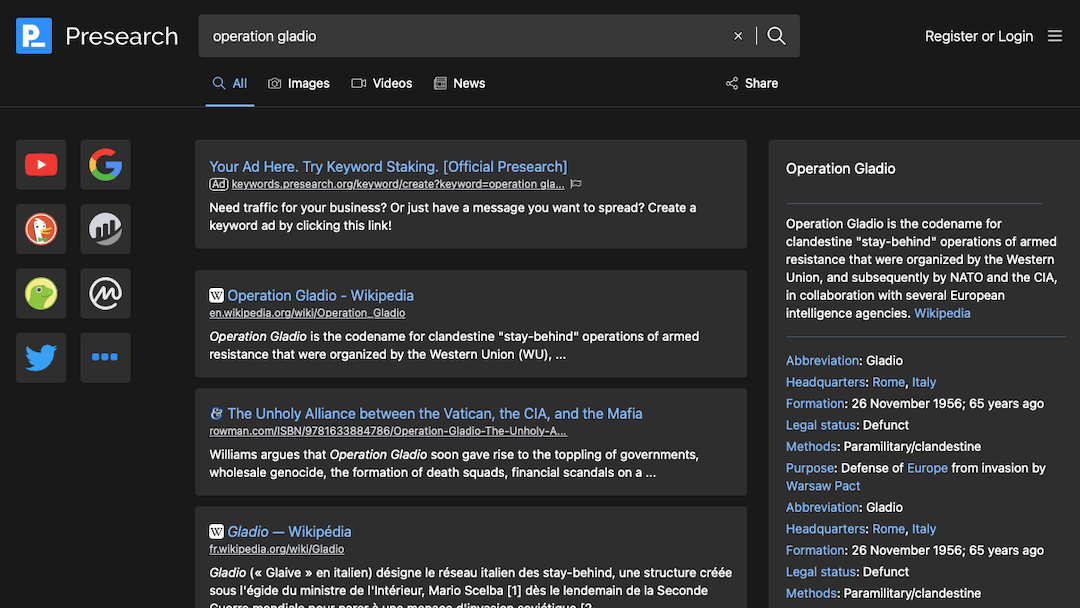Click the snippet text 'Need traffic for your business?'
The width and height of the screenshot is (1080, 608).
[x=298, y=208]
